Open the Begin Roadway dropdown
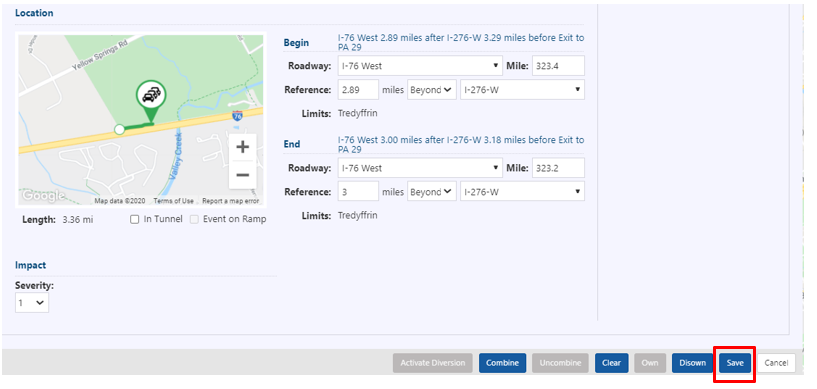The width and height of the screenshot is (817, 389). (x=420, y=66)
